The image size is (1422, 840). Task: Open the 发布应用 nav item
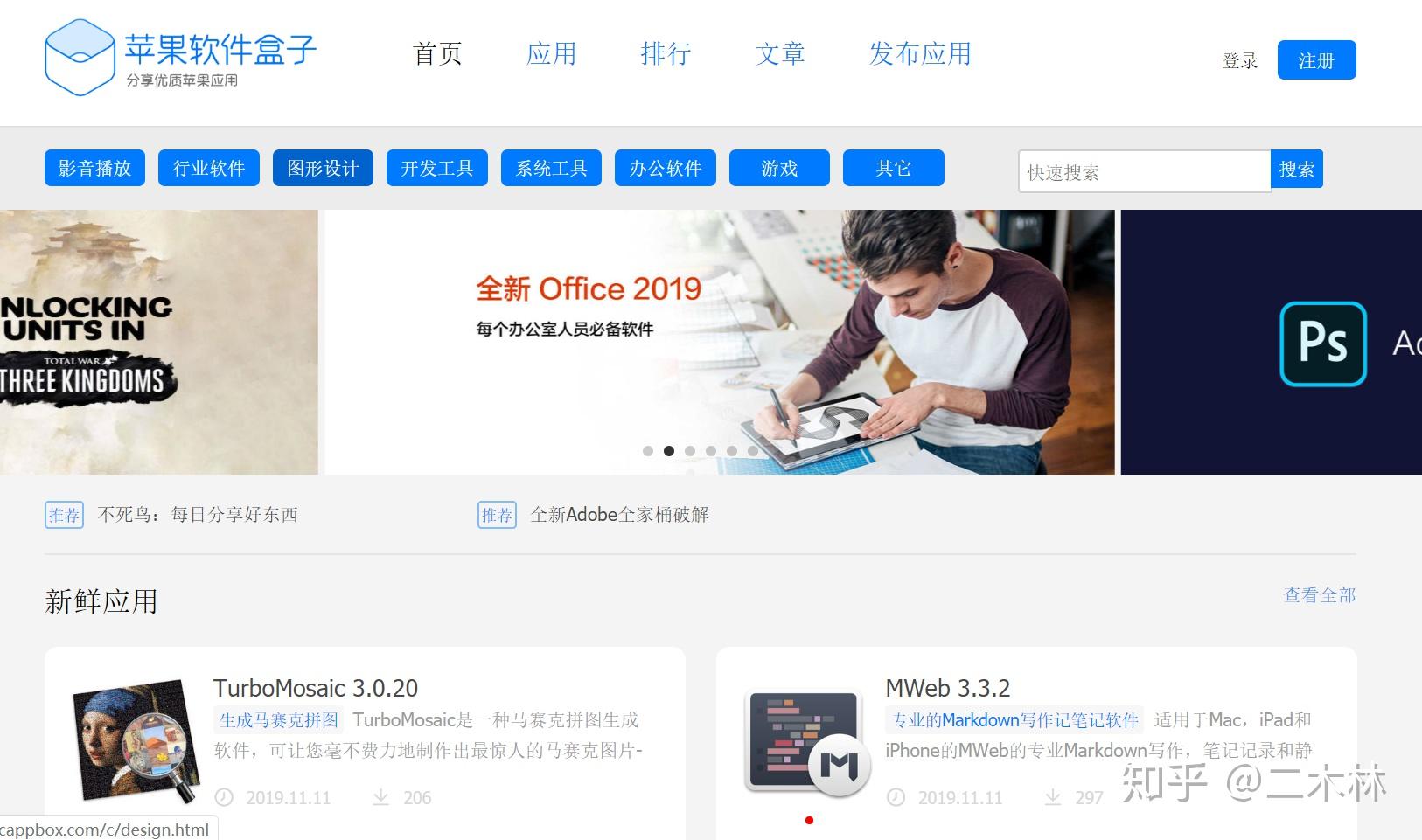pos(920,54)
